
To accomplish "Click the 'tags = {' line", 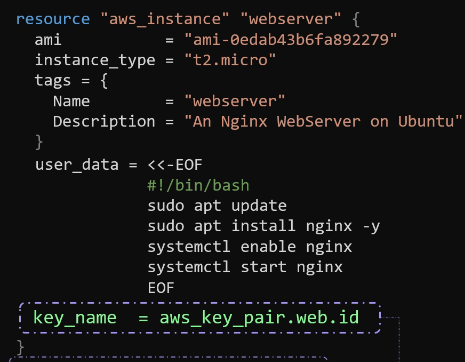I will (x=72, y=81).
